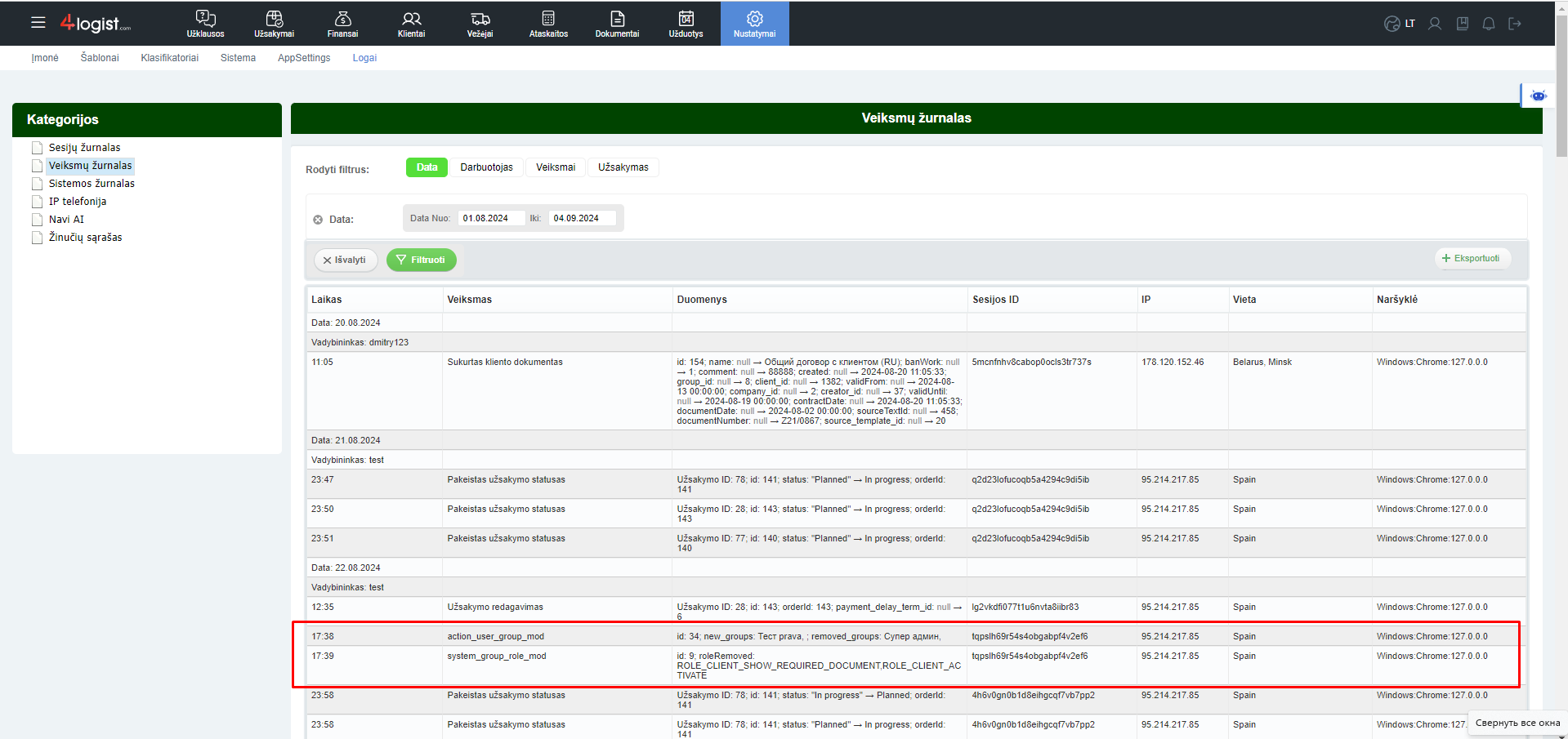Click the Data Nuo date field
Screen dimensions: 1568x739
pos(490,218)
